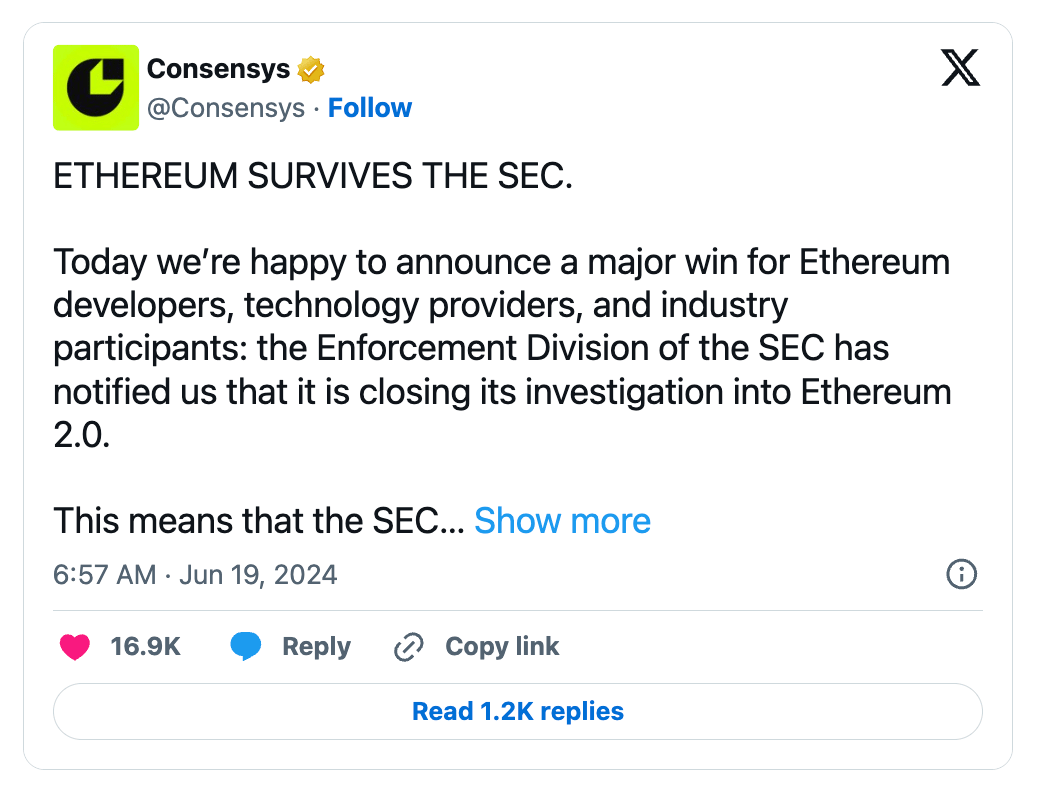Viewport: 1046px width, 796px height.
Task: Open the info icon near the timestamp
Action: pos(961,574)
